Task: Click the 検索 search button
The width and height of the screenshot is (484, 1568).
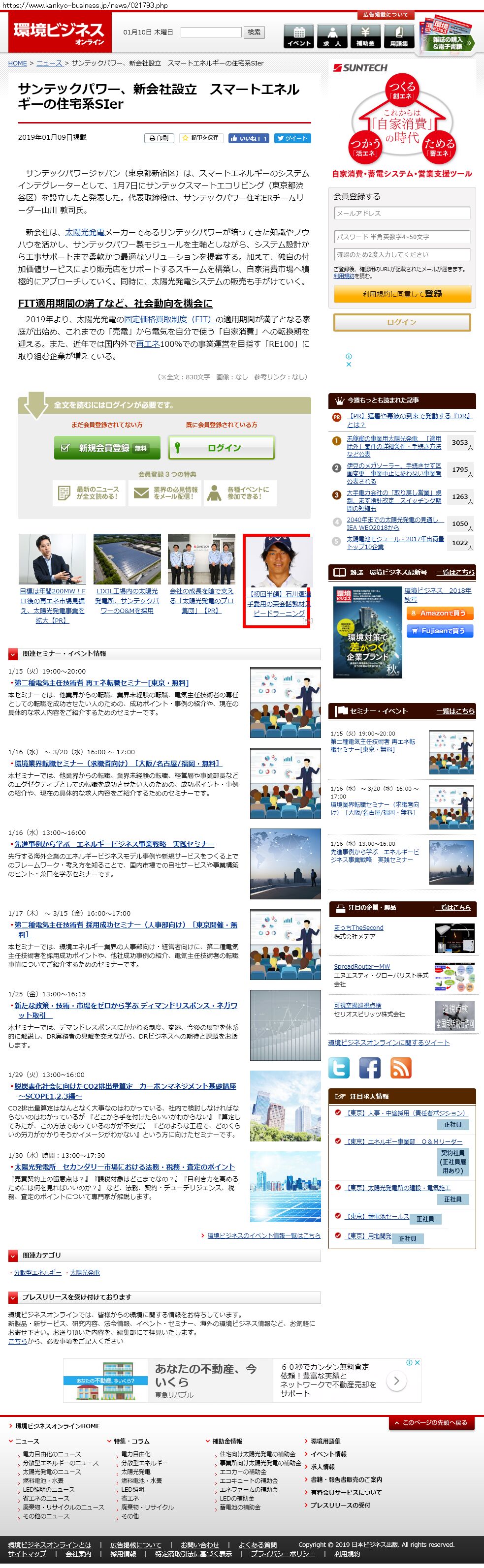Action: point(254,32)
